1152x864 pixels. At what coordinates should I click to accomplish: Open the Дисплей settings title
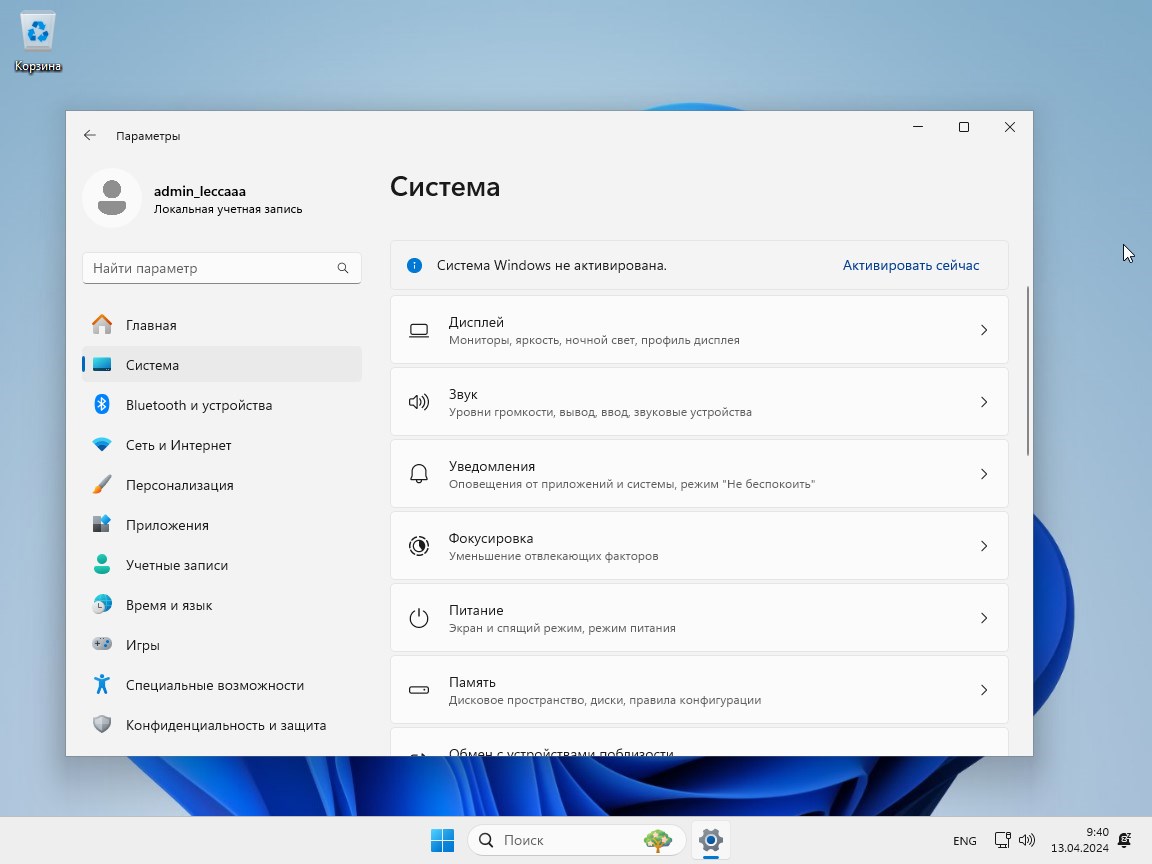[x=476, y=322]
